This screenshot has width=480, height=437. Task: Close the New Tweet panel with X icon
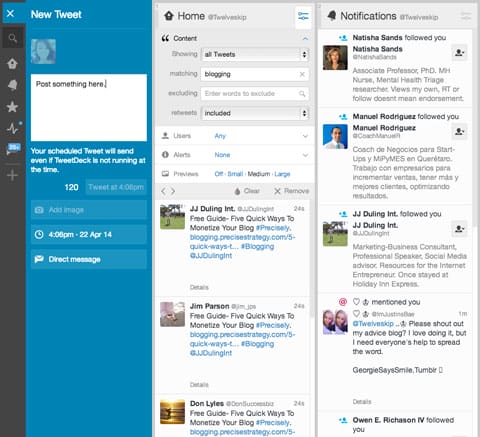click(10, 14)
